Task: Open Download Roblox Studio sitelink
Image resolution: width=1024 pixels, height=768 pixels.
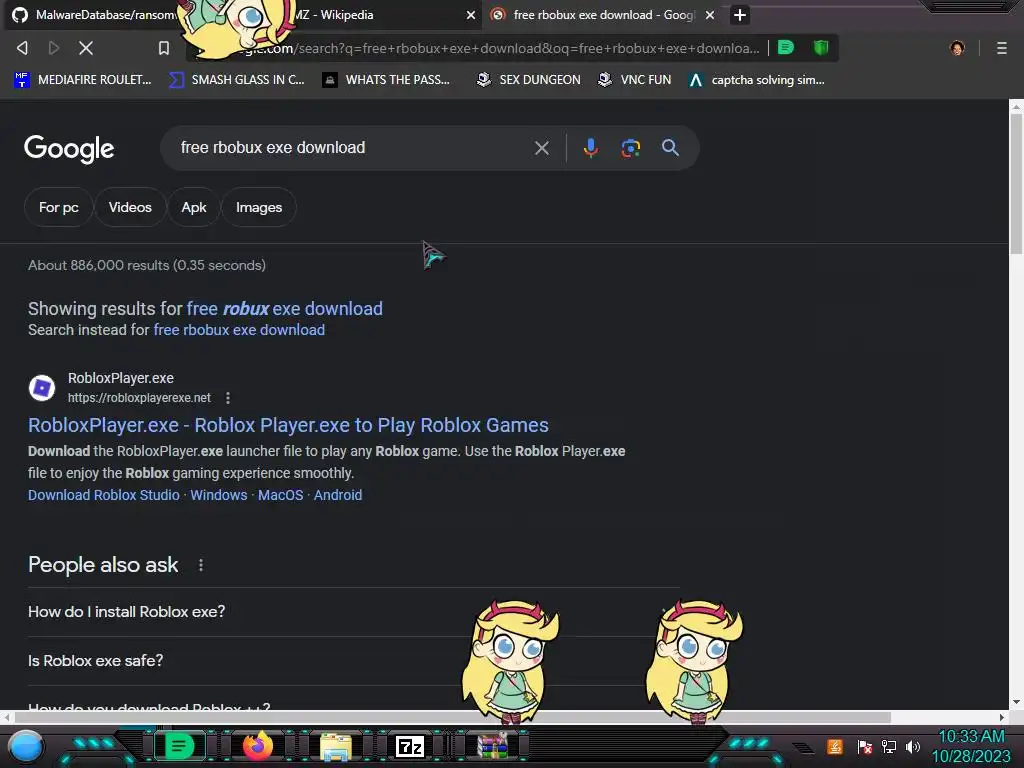Action: pos(104,495)
